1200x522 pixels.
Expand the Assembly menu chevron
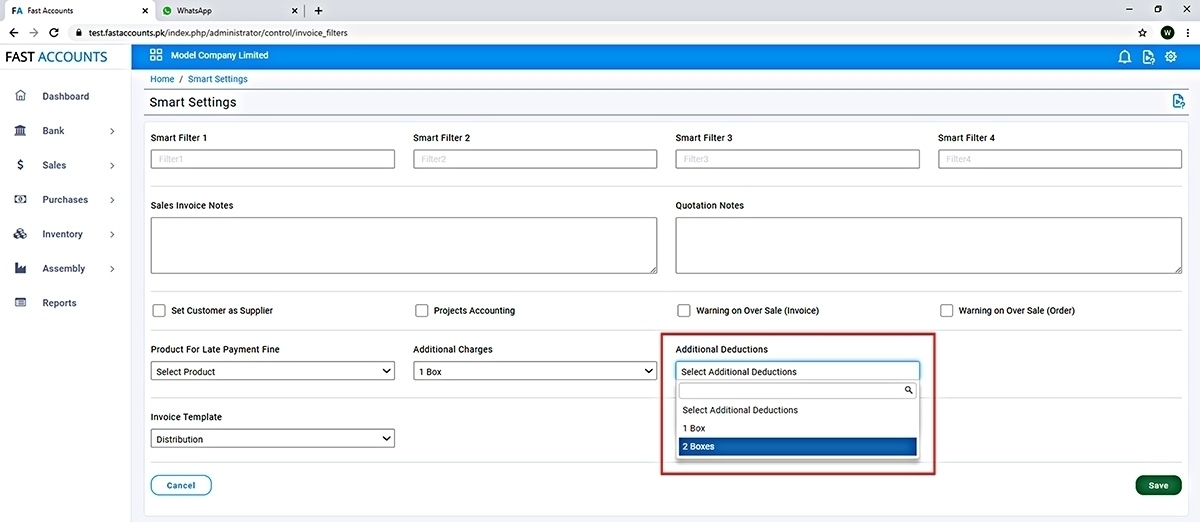click(112, 269)
